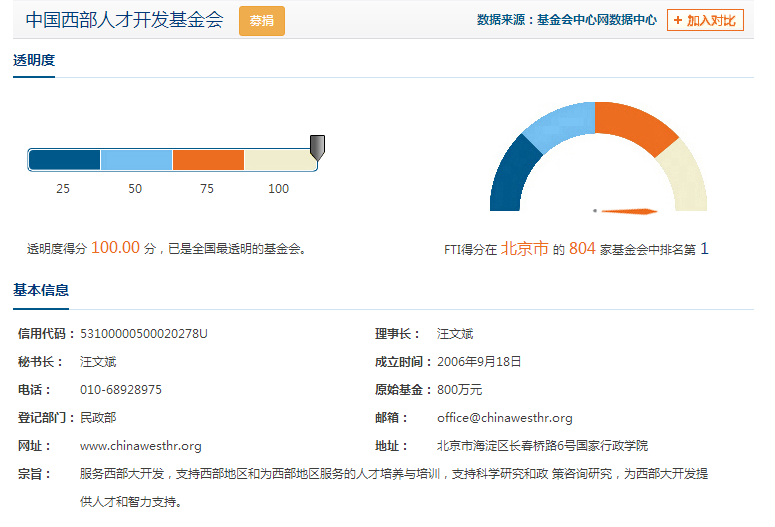Click the orange 75 bar segment
This screenshot has height=527, width=775.
pyautogui.click(x=208, y=160)
